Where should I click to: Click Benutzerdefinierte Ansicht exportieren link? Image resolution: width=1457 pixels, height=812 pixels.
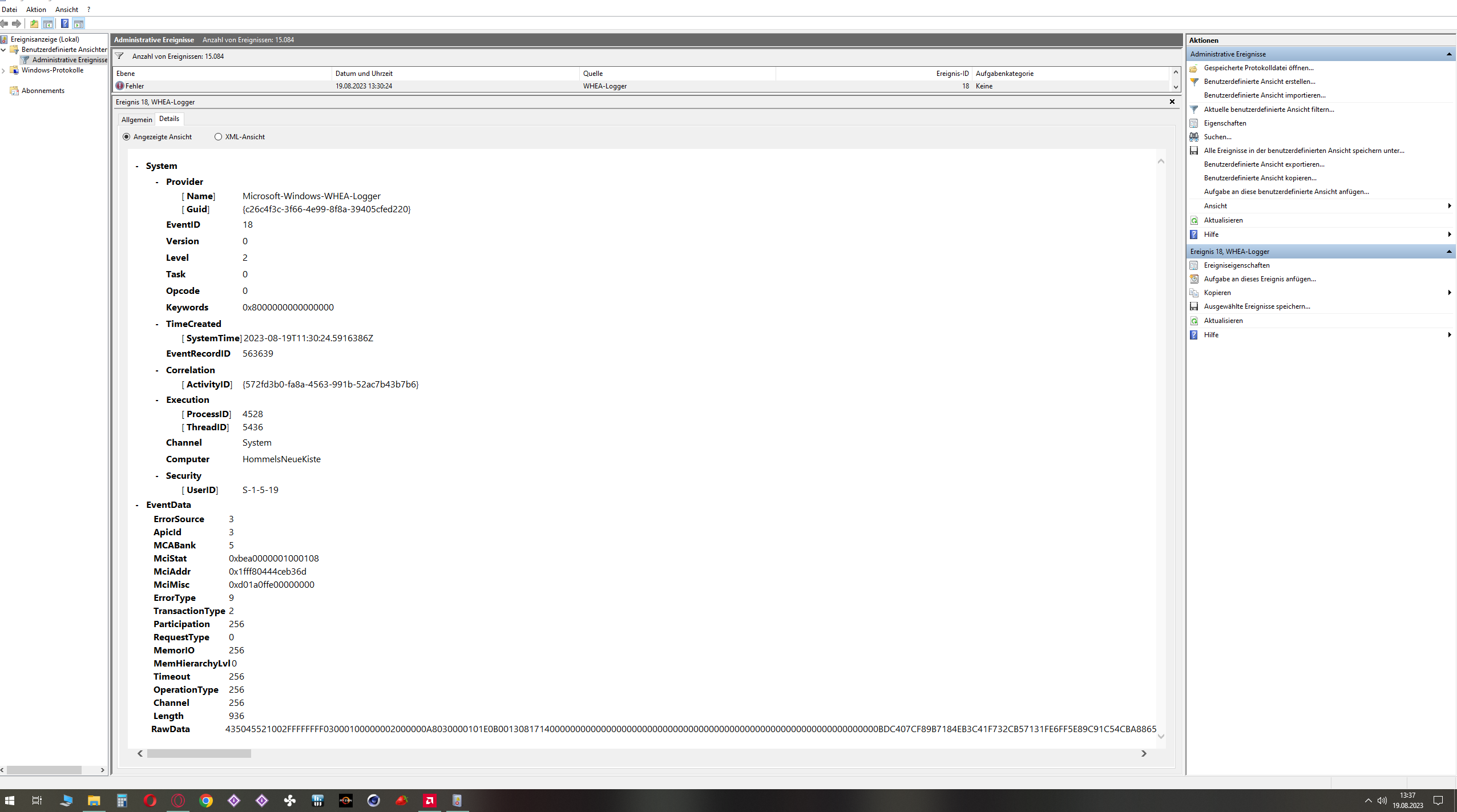1264,164
